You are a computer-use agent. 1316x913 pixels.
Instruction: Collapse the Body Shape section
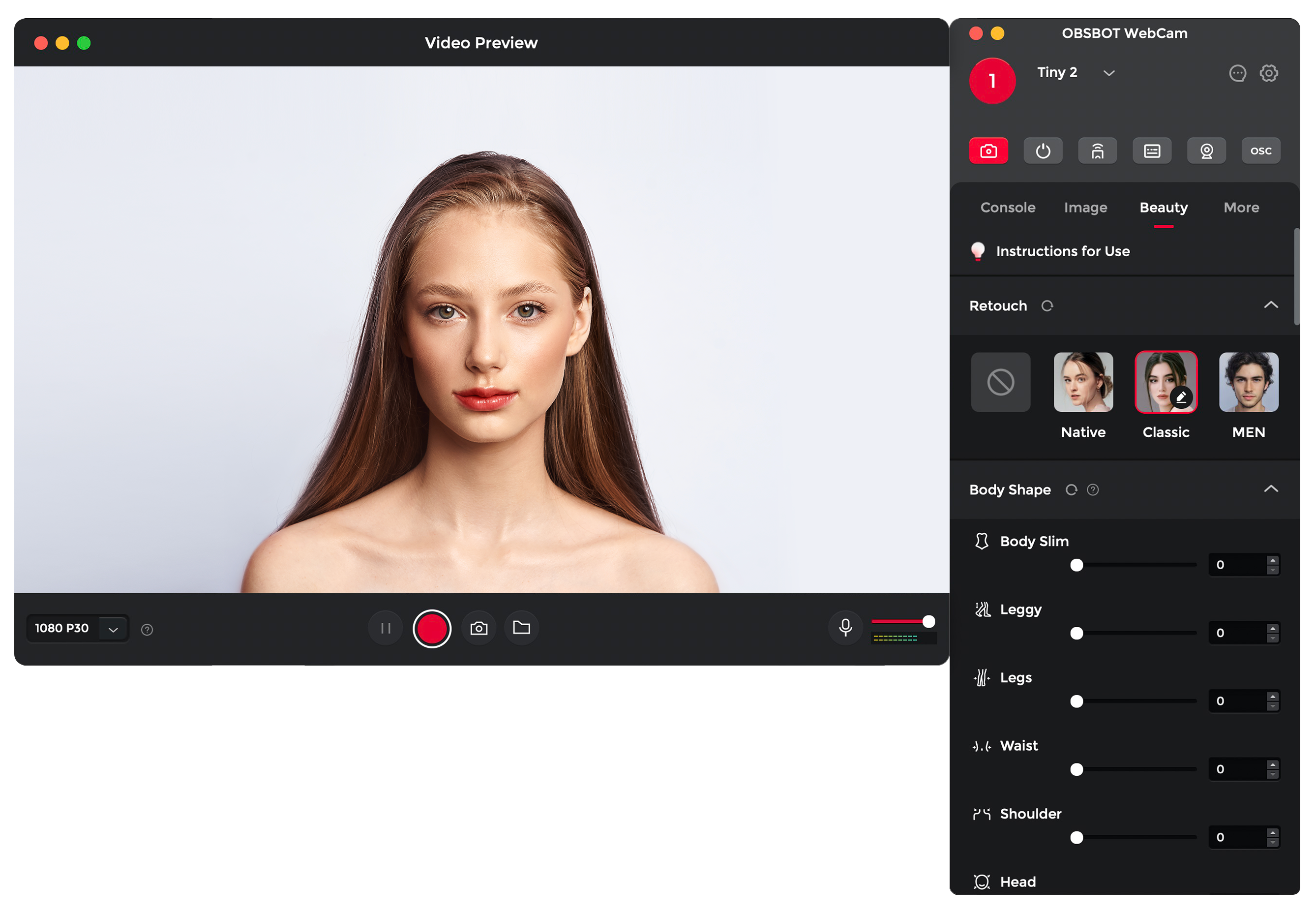[x=1270, y=489]
